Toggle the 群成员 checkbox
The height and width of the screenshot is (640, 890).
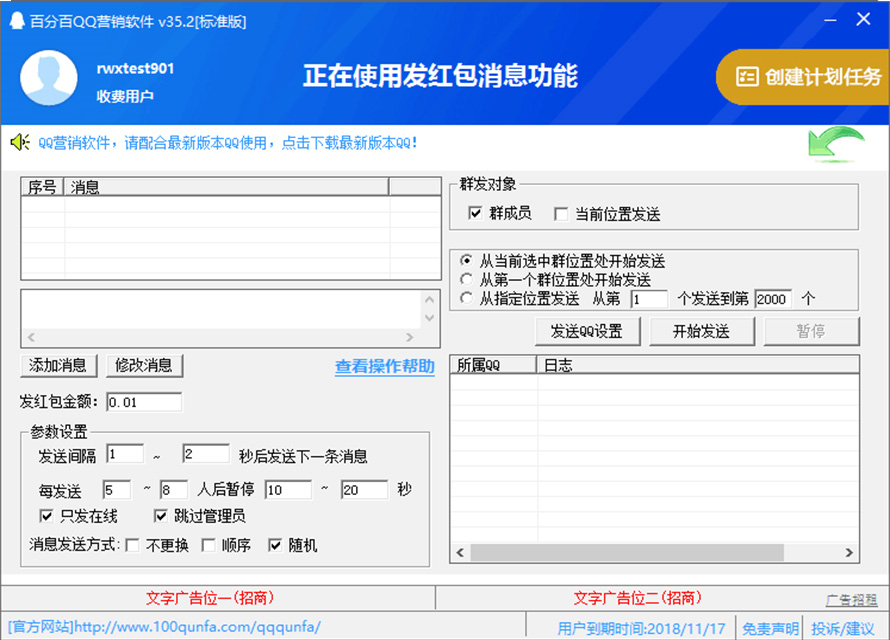pos(475,213)
